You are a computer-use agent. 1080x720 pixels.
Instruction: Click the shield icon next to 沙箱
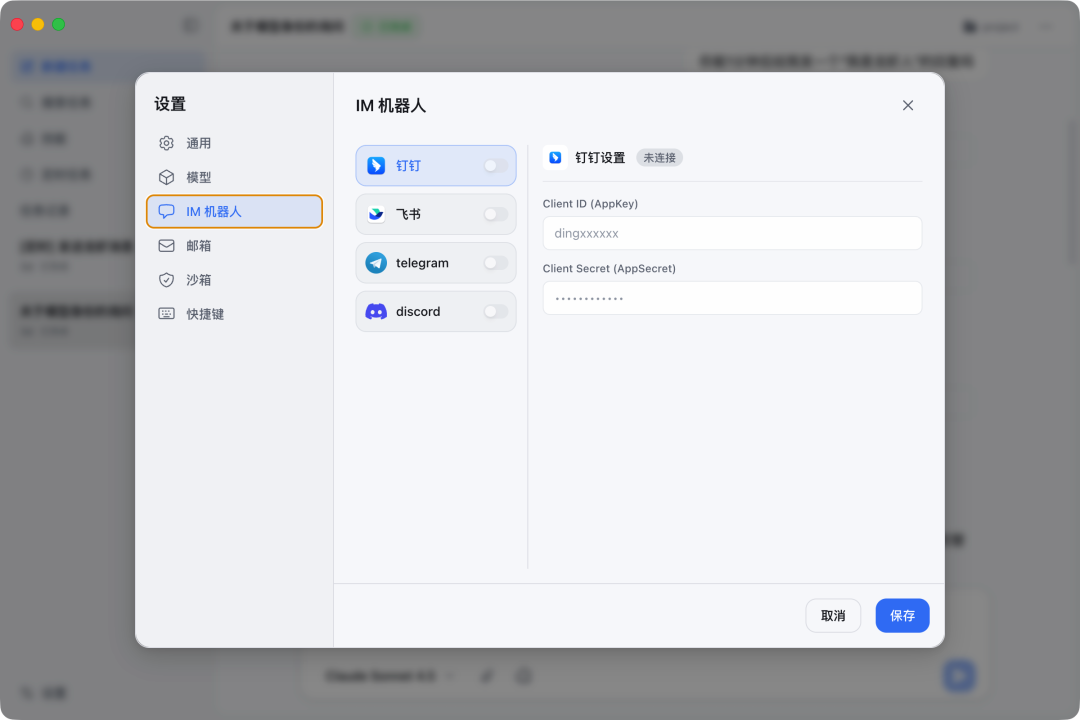[x=166, y=280]
